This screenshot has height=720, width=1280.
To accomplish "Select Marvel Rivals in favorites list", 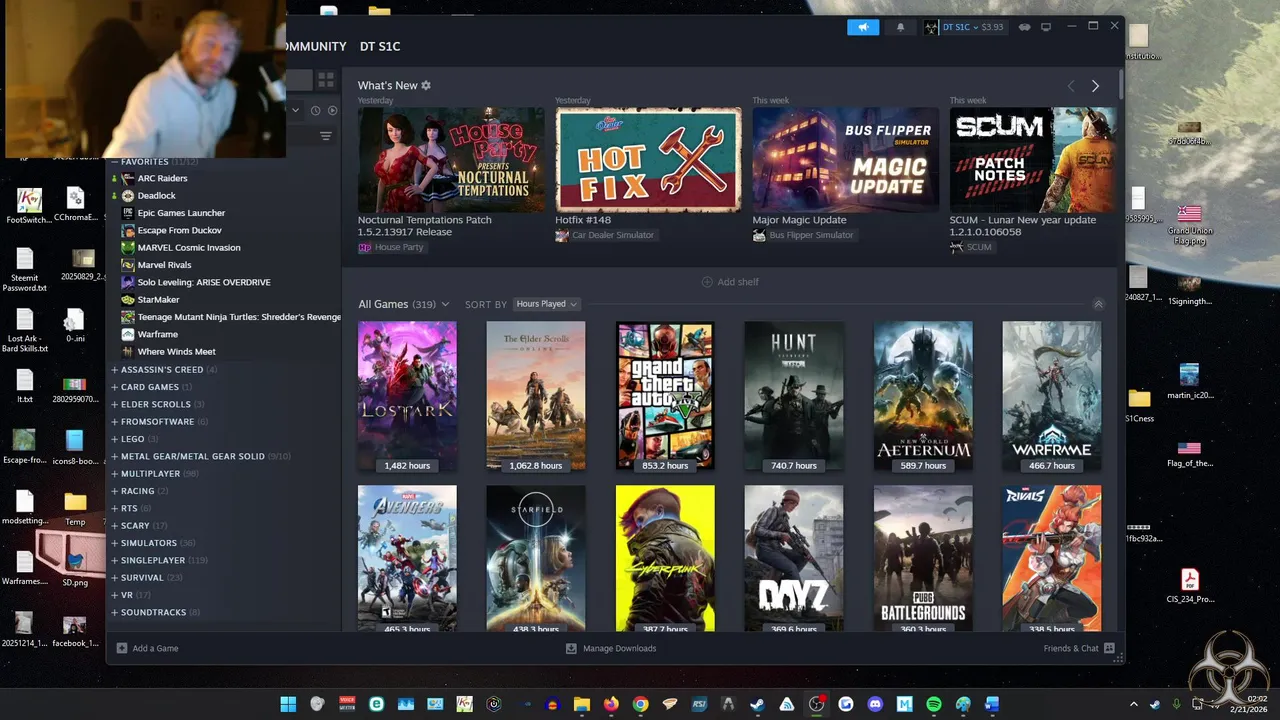I will (164, 265).
